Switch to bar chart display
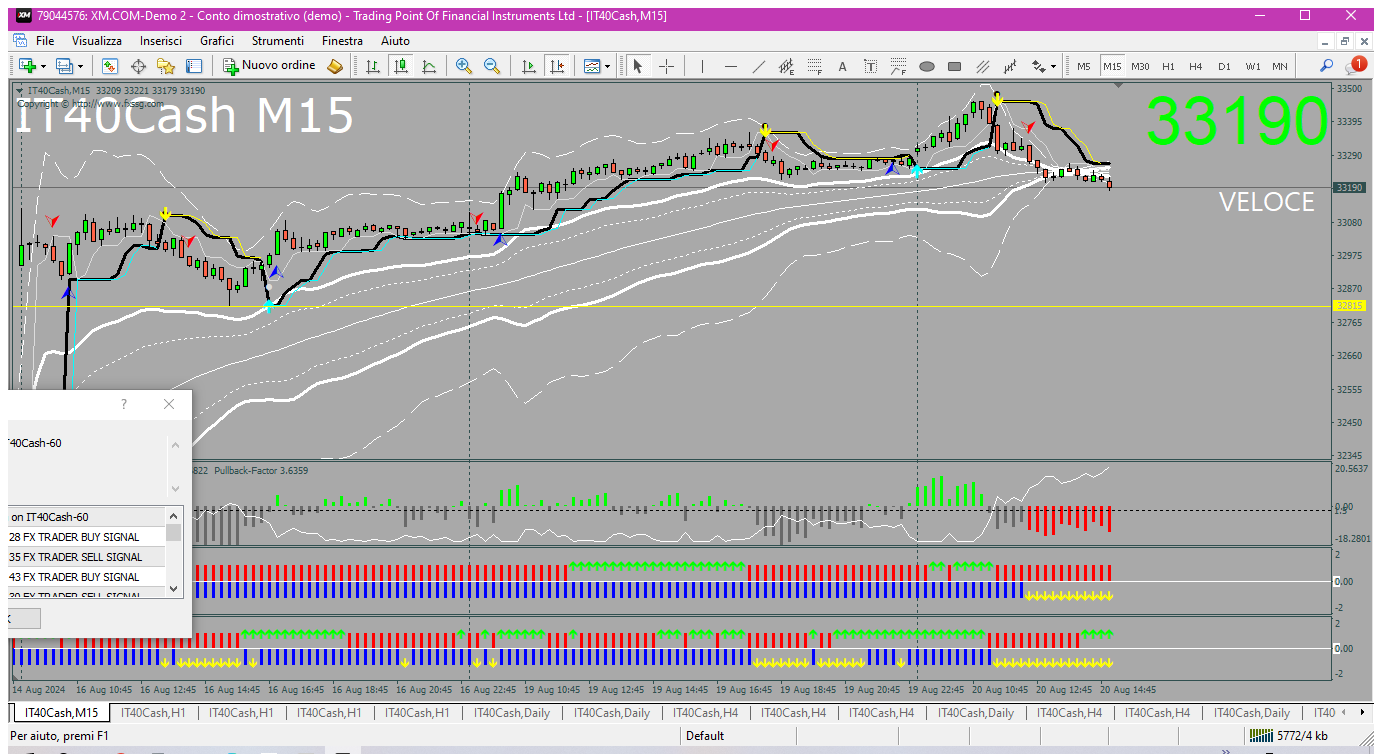This screenshot has width=1382, height=754. [x=373, y=66]
